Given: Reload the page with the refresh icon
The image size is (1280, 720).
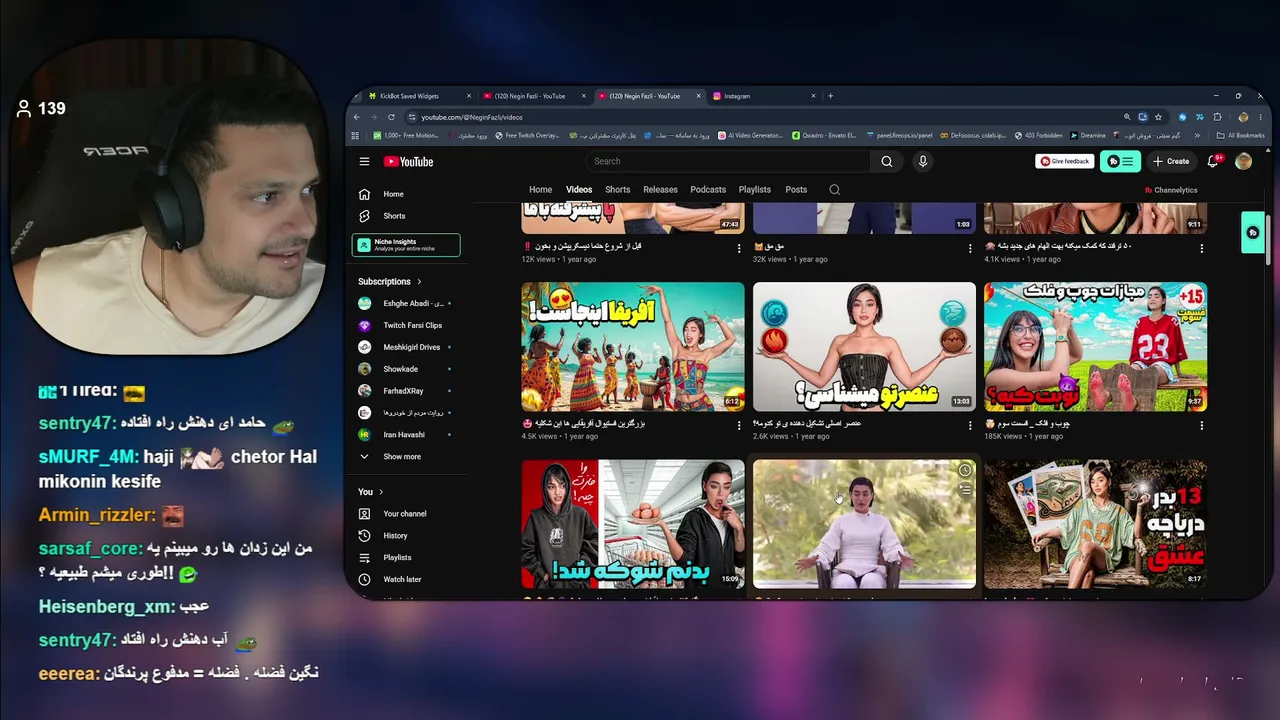Looking at the screenshot, I should tap(391, 117).
